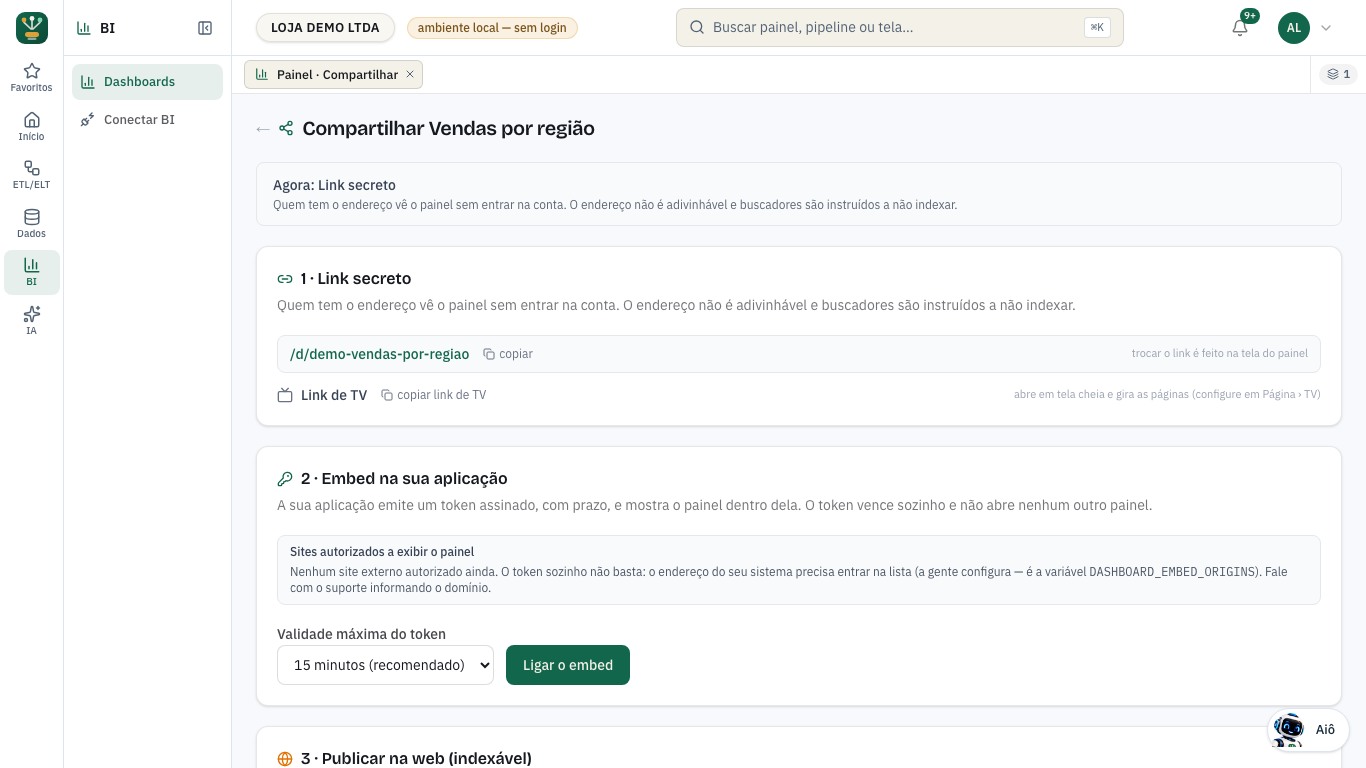Open Dashboards in the BI menu
The height and width of the screenshot is (768, 1366).
pyautogui.click(x=147, y=82)
